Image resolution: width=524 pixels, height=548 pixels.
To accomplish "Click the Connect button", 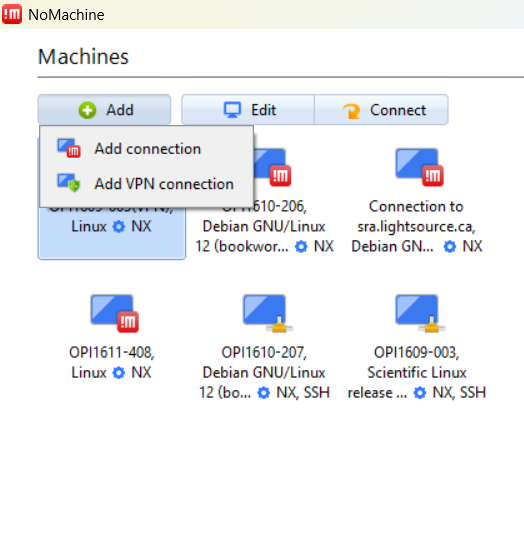I will [381, 110].
